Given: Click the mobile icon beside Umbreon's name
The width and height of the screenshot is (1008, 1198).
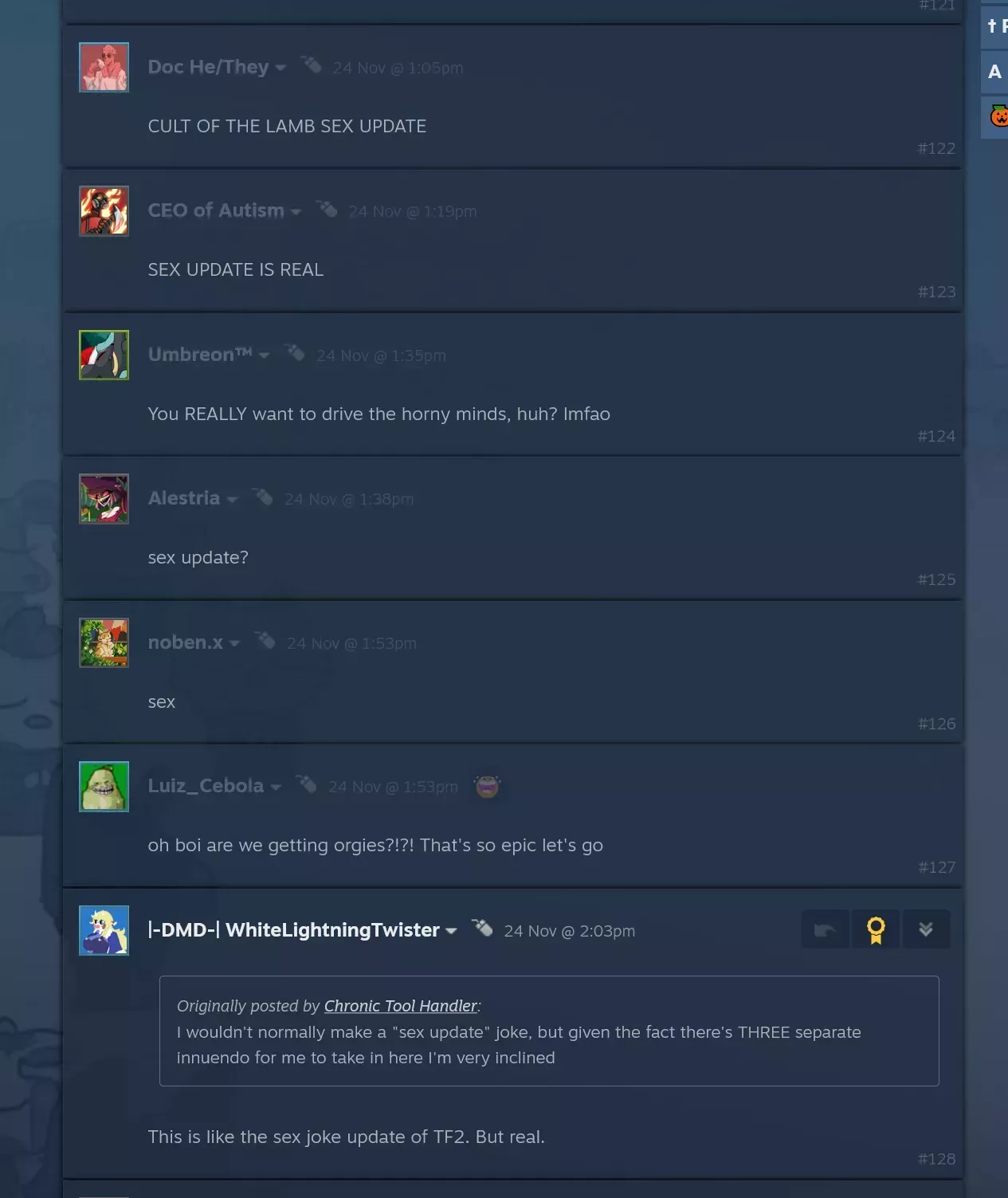Looking at the screenshot, I should coord(295,353).
